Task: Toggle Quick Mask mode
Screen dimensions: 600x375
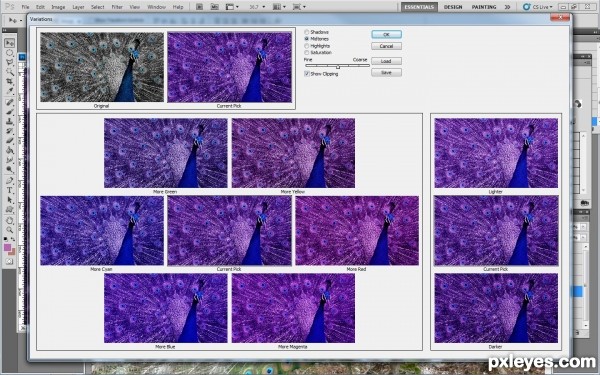Action: tap(10, 261)
